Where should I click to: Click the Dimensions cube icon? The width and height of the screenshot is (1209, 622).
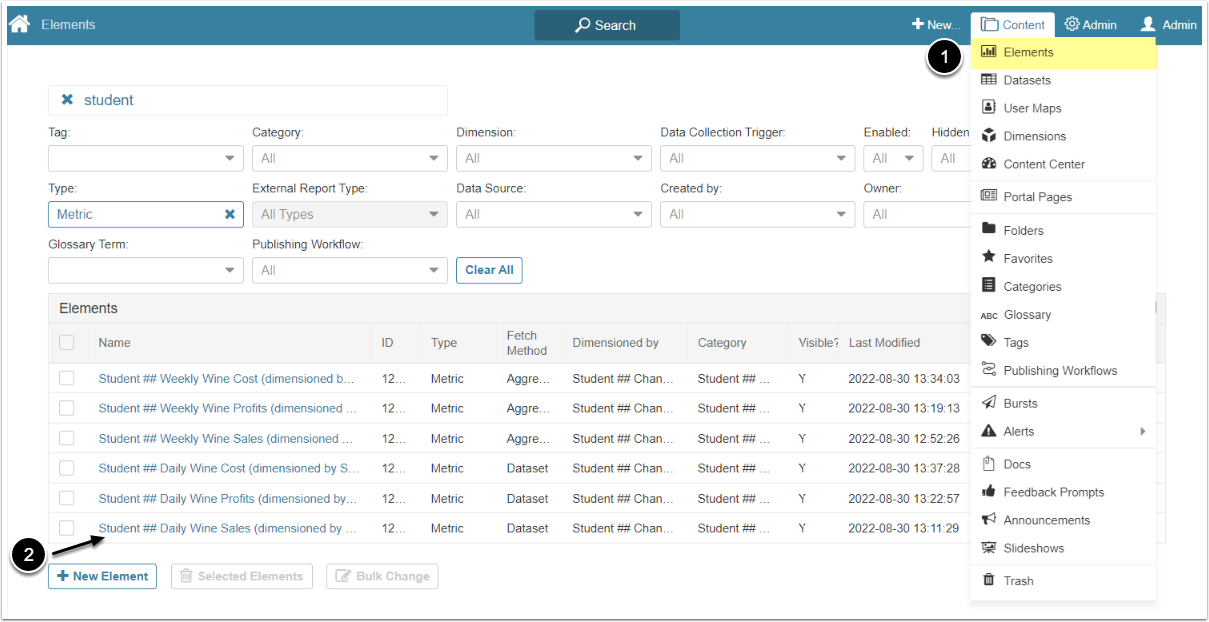[x=989, y=136]
